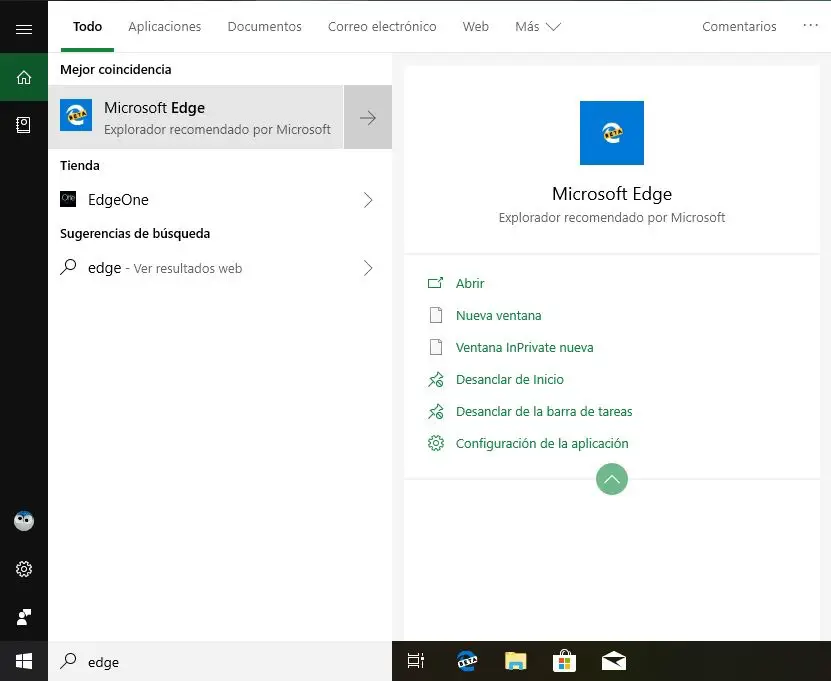
Task: Expand the edge web suggestion chevron
Action: 368,268
